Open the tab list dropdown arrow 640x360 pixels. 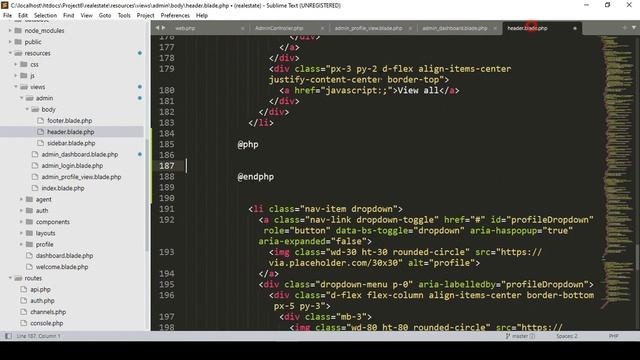click(x=634, y=28)
